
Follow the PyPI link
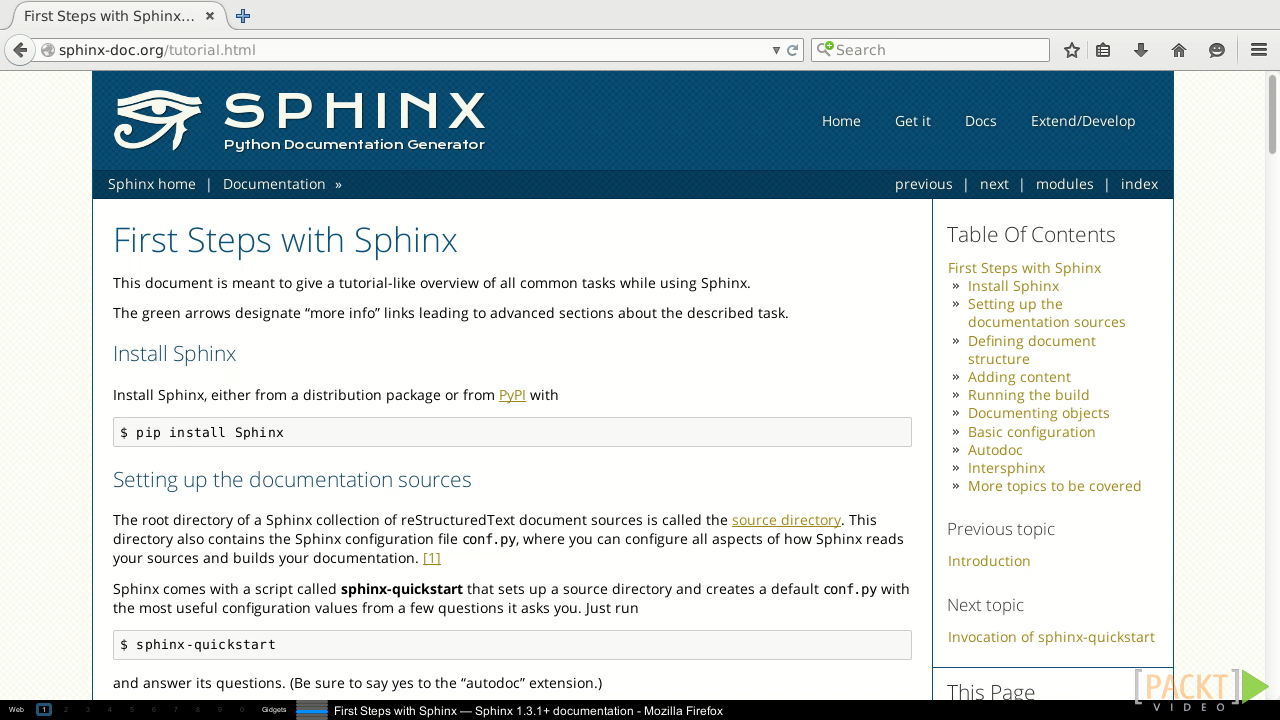pyautogui.click(x=512, y=395)
